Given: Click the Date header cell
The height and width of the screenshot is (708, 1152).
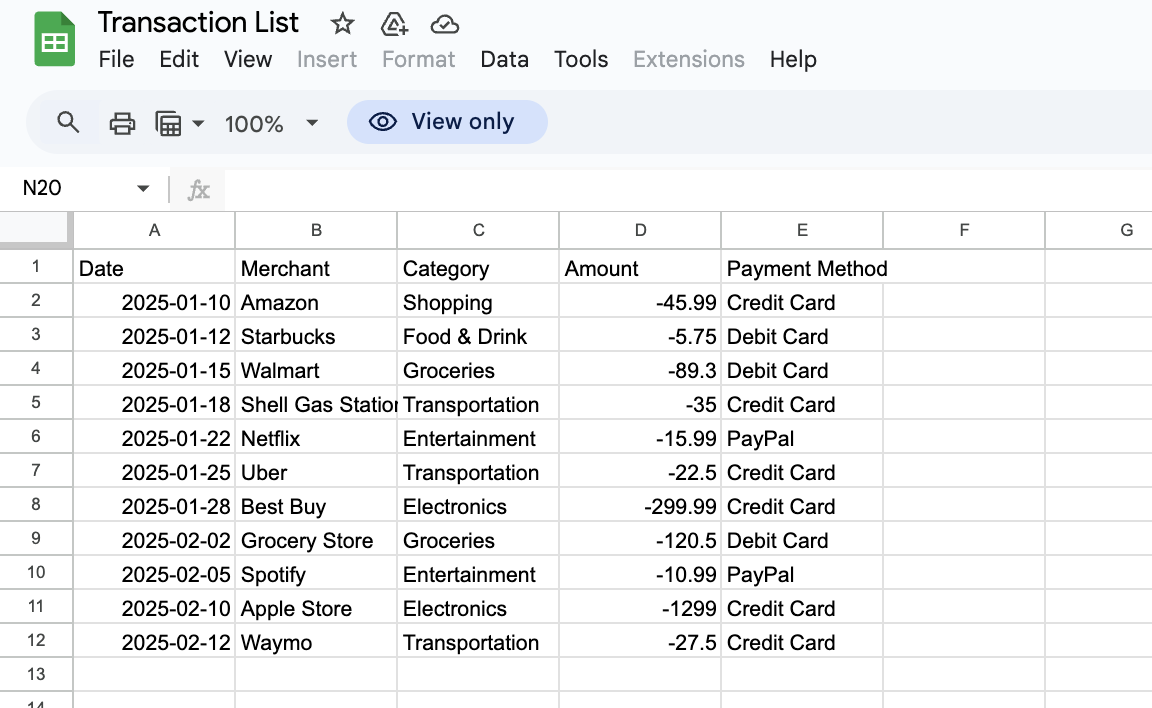Looking at the screenshot, I should click(154, 268).
